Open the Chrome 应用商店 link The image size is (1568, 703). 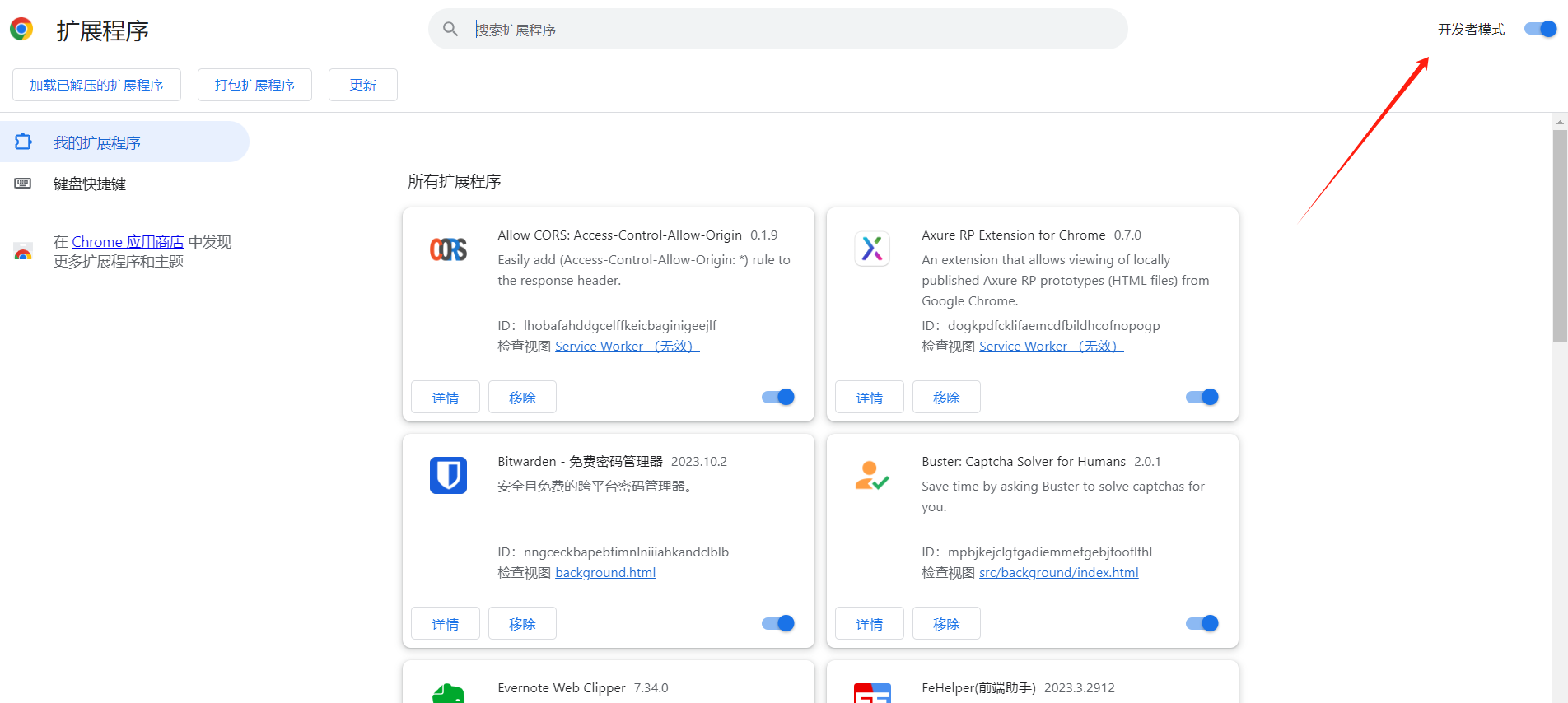[x=128, y=242]
